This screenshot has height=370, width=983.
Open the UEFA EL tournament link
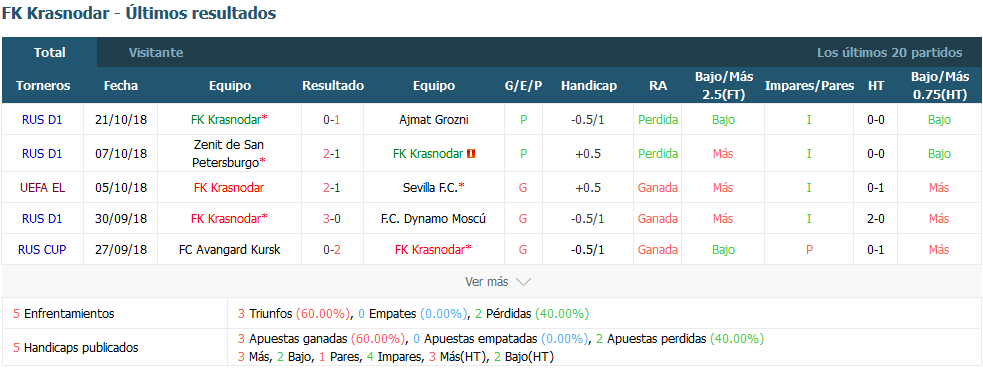click(x=43, y=188)
